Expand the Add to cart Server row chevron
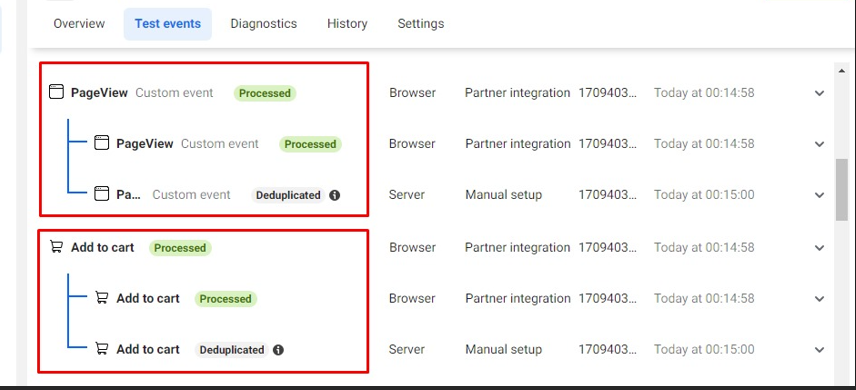The image size is (856, 390). click(819, 350)
